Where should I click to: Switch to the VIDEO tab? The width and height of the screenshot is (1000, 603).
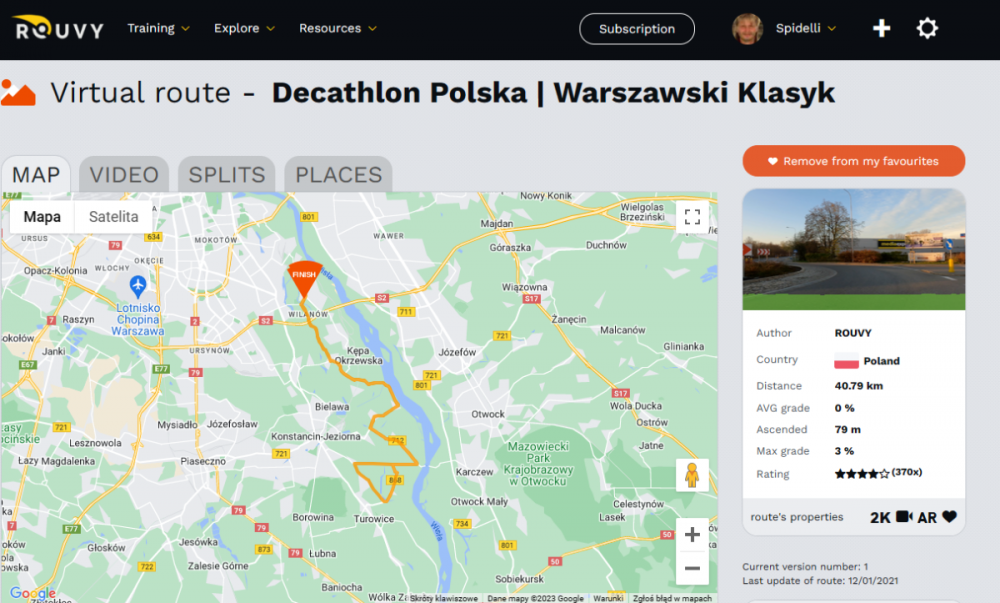tap(124, 175)
